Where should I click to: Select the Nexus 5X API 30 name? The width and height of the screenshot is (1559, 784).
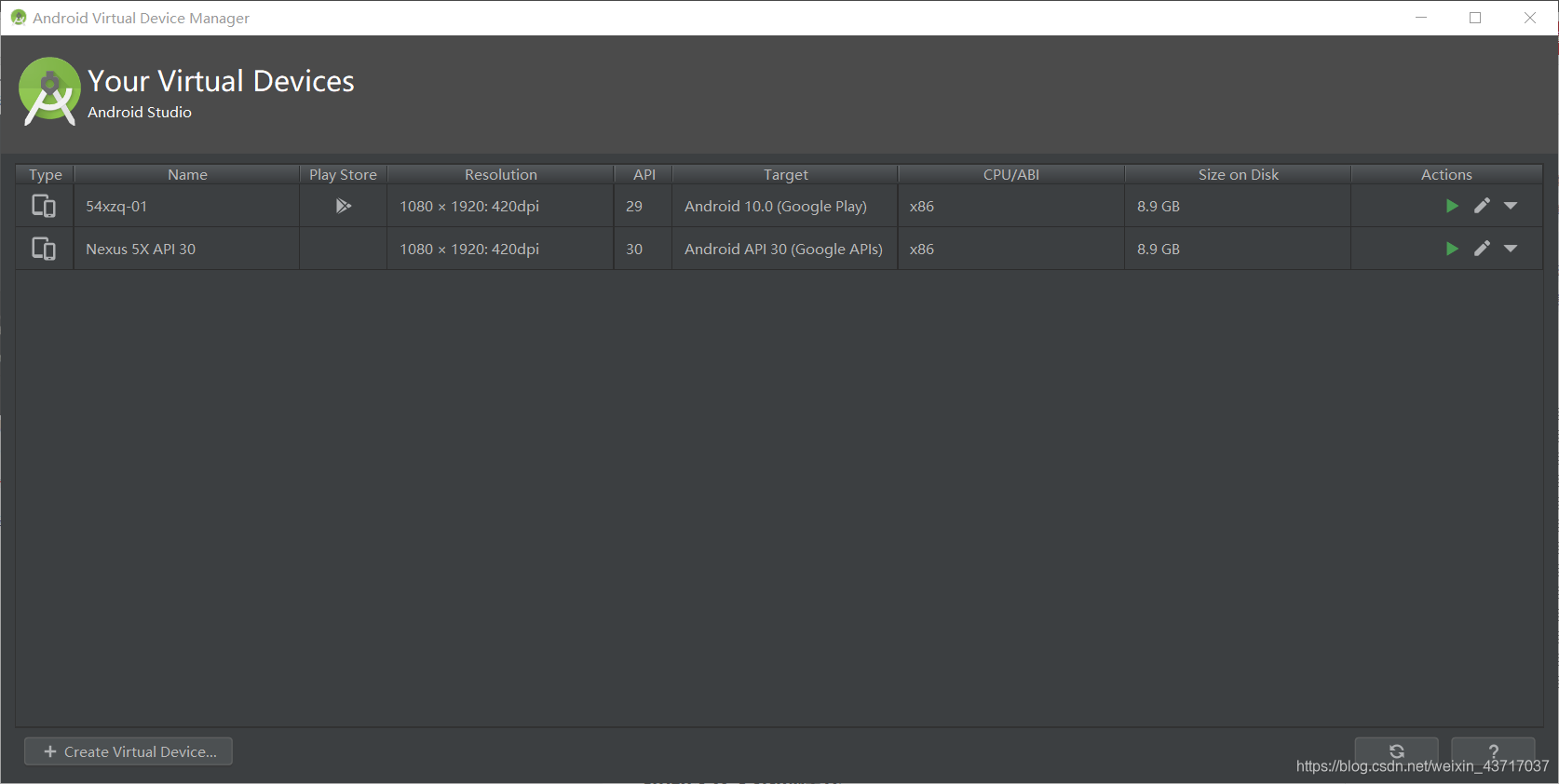pos(141,249)
